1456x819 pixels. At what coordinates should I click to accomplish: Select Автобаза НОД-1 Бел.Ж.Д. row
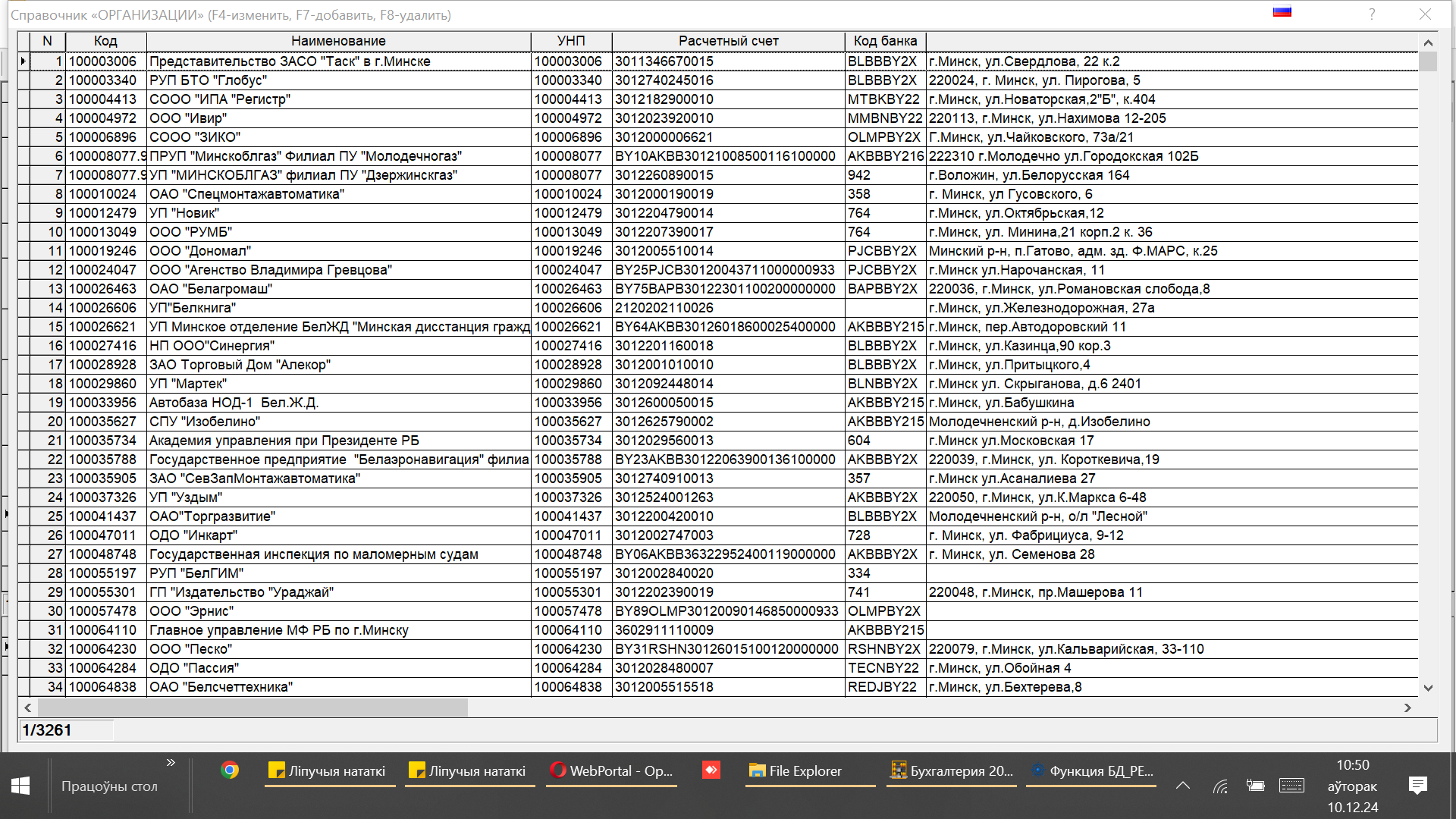point(717,403)
